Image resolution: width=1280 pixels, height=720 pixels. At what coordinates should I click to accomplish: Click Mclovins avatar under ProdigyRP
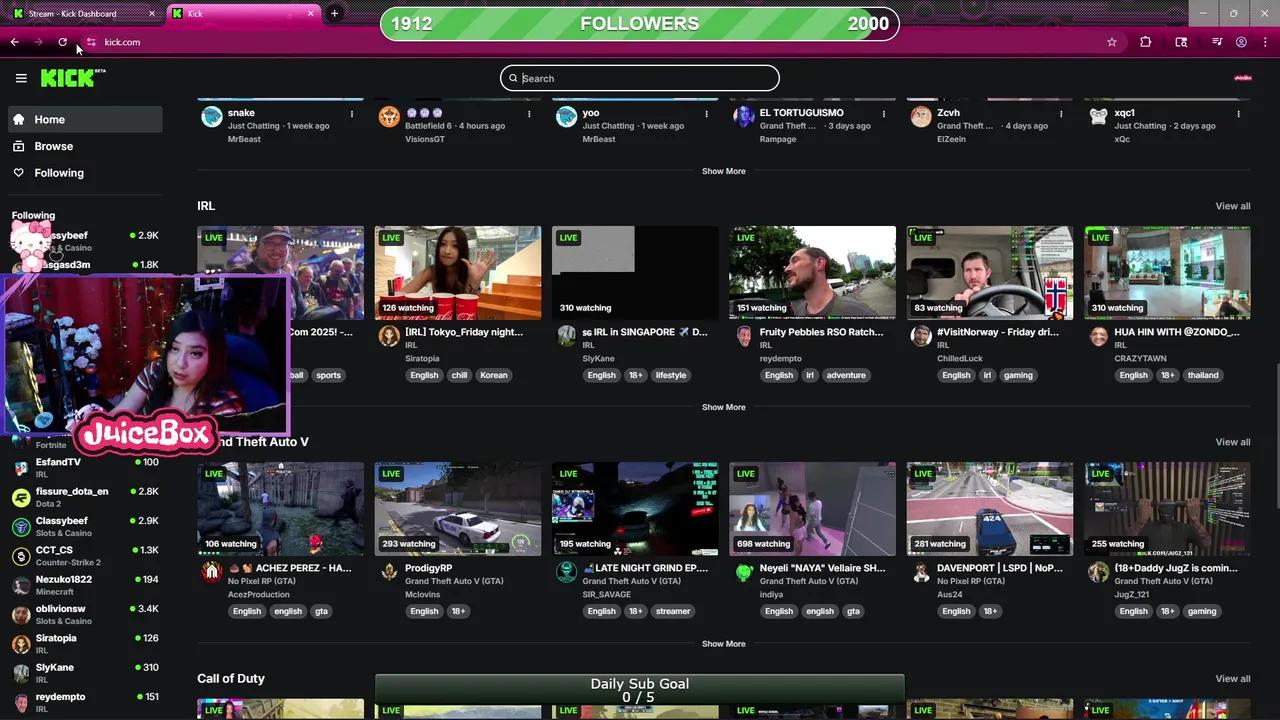389,572
